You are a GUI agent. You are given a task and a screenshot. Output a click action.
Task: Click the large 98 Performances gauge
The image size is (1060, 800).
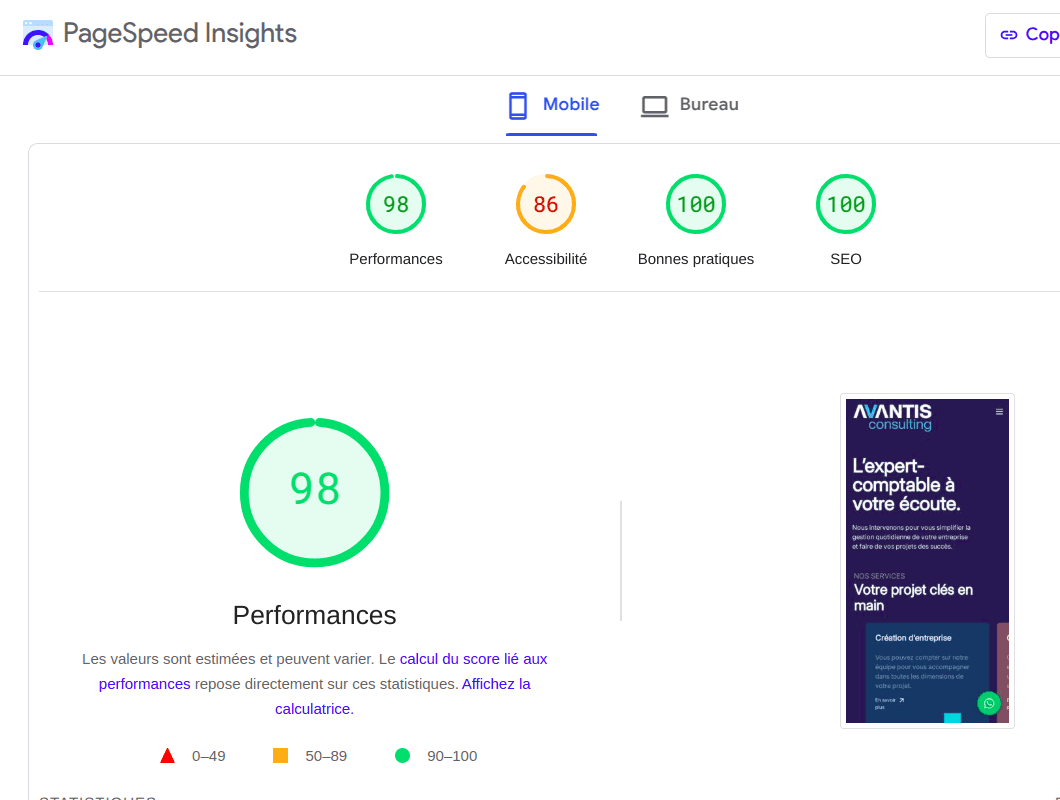pyautogui.click(x=314, y=492)
